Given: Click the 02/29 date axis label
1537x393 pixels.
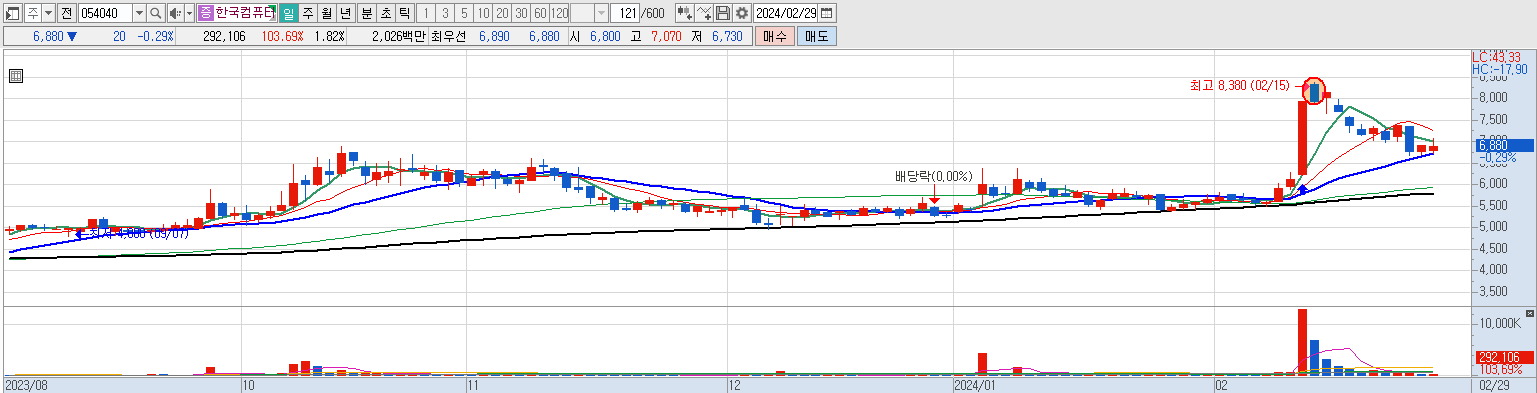Looking at the screenshot, I should pyautogui.click(x=1495, y=384).
